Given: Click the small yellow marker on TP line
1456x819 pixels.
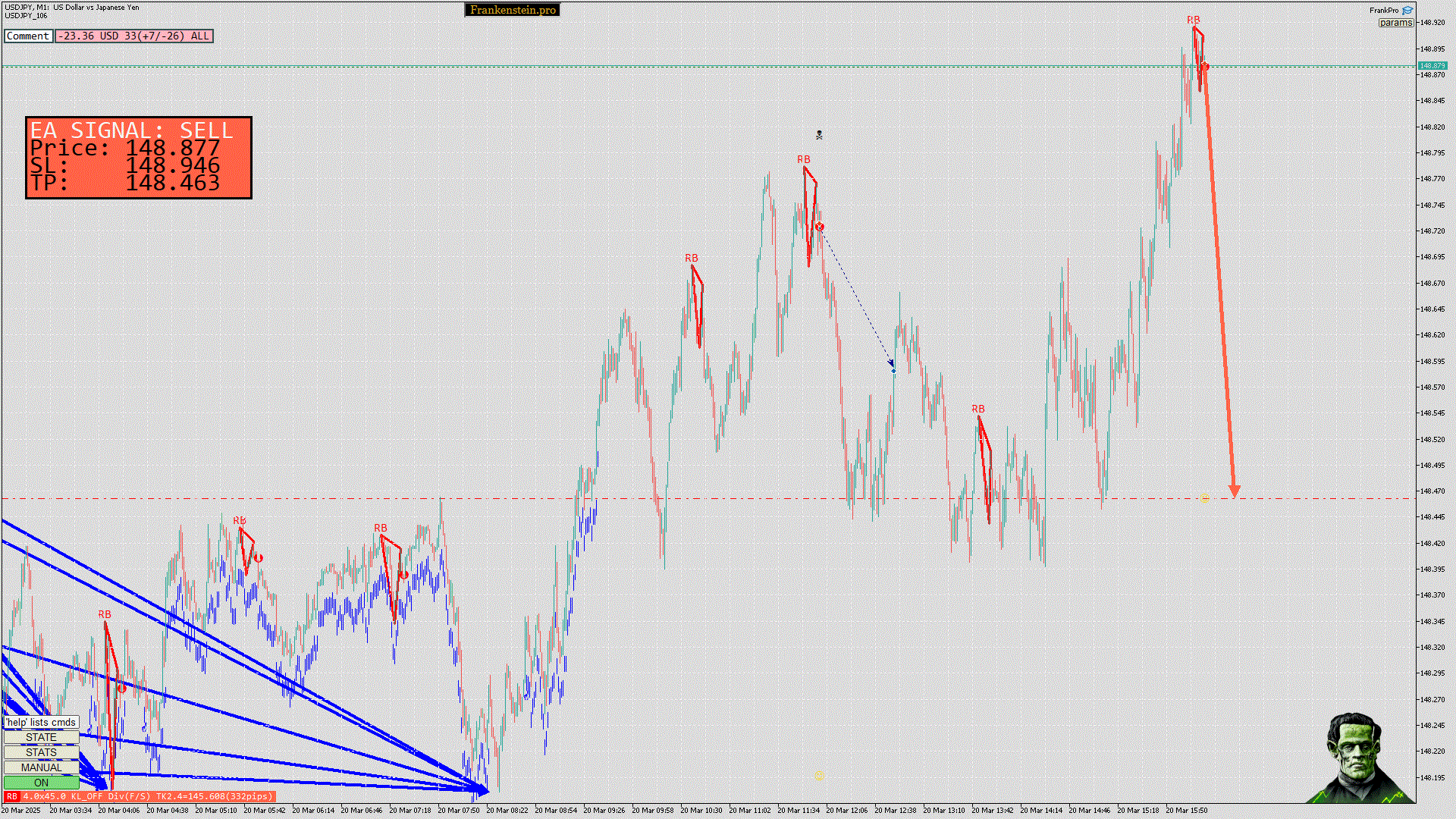Looking at the screenshot, I should (1204, 499).
